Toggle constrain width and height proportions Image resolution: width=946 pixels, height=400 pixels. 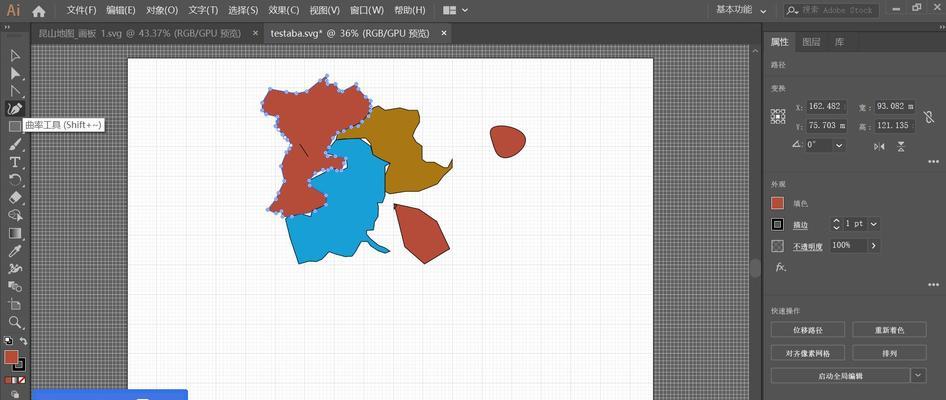click(929, 116)
